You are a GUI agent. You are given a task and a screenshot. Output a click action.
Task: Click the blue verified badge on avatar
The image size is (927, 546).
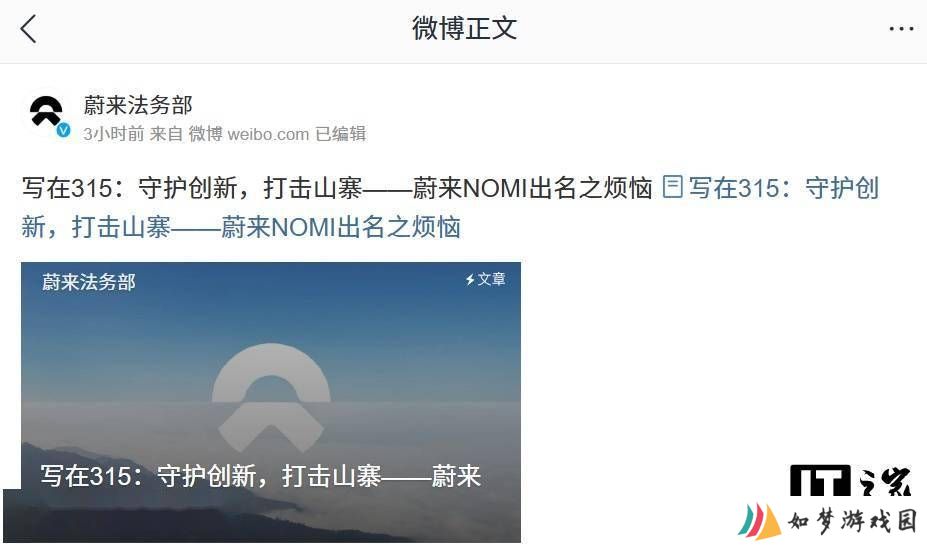(x=63, y=130)
